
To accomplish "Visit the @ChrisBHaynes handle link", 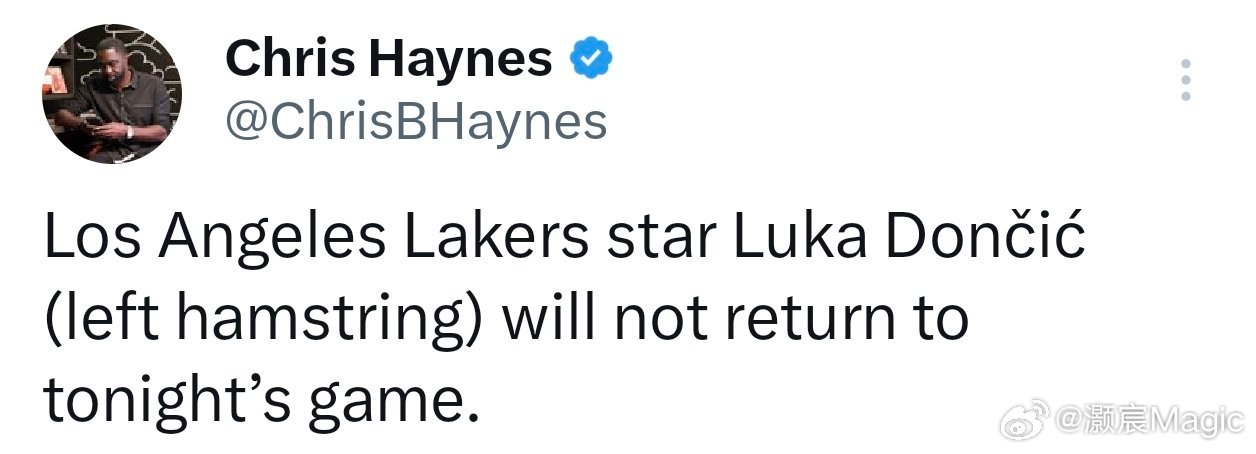I will pyautogui.click(x=416, y=122).
